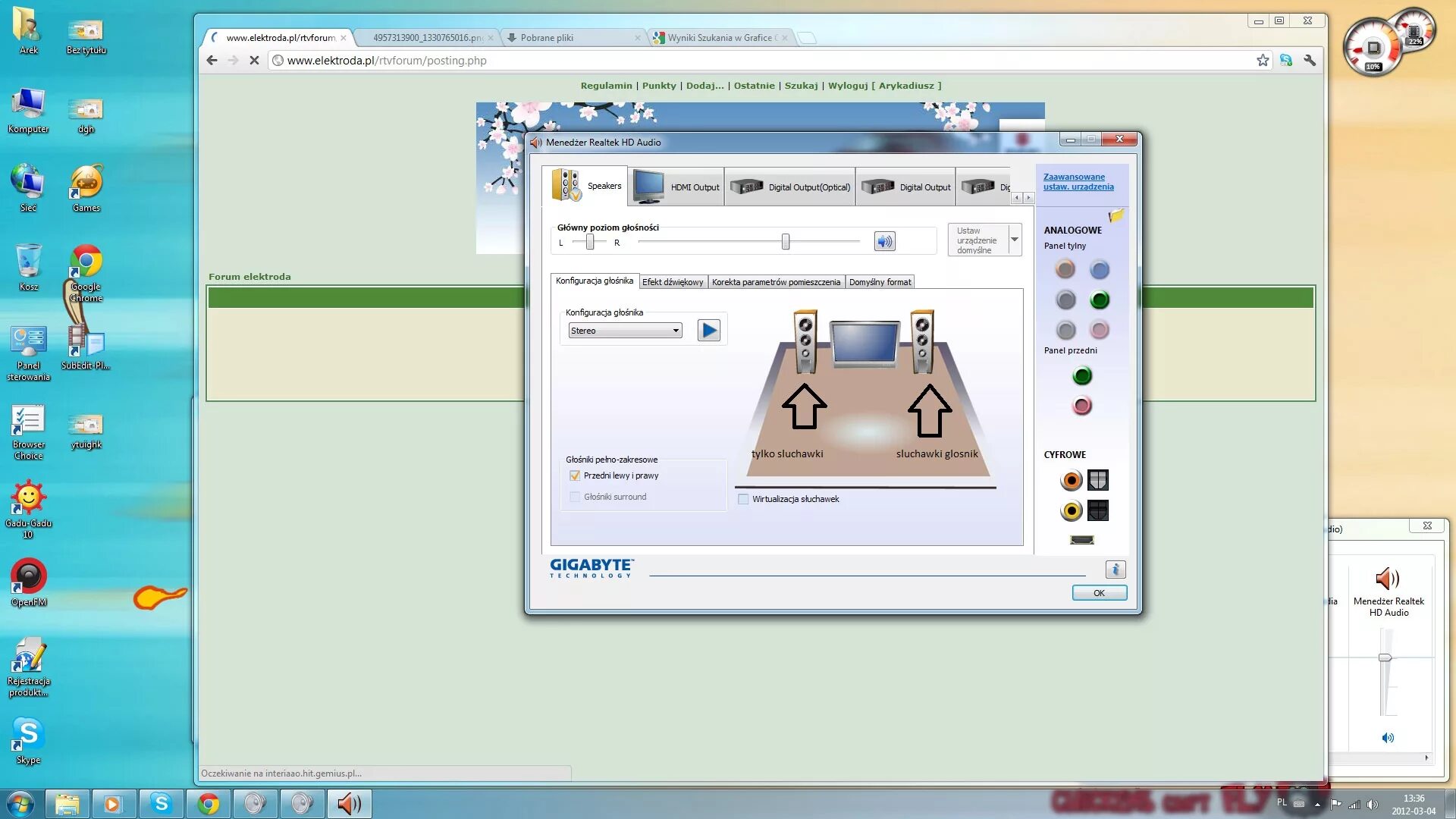Expand Ustaw urządzenie domyślne dropdown arrow
The image size is (1456, 819).
[x=1014, y=240]
